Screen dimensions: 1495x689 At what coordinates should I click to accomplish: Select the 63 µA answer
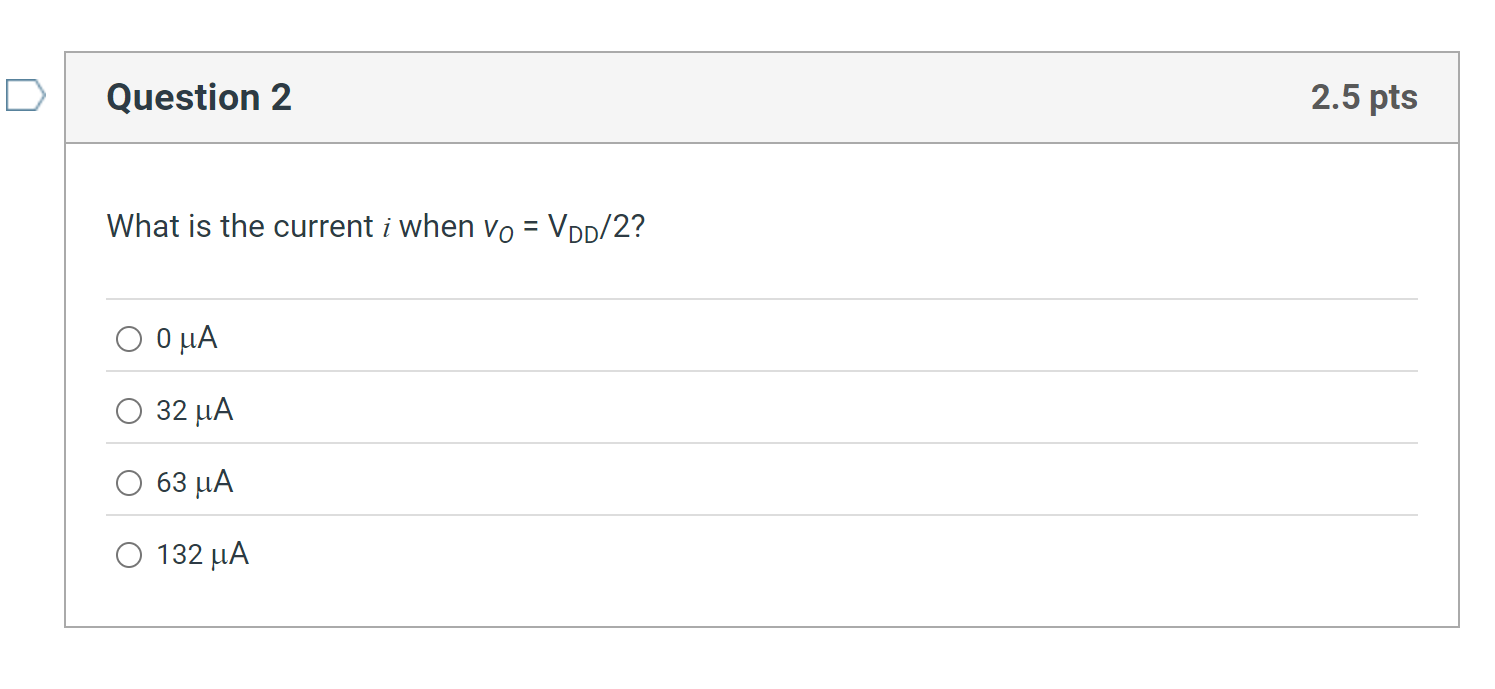pyautogui.click(x=128, y=482)
